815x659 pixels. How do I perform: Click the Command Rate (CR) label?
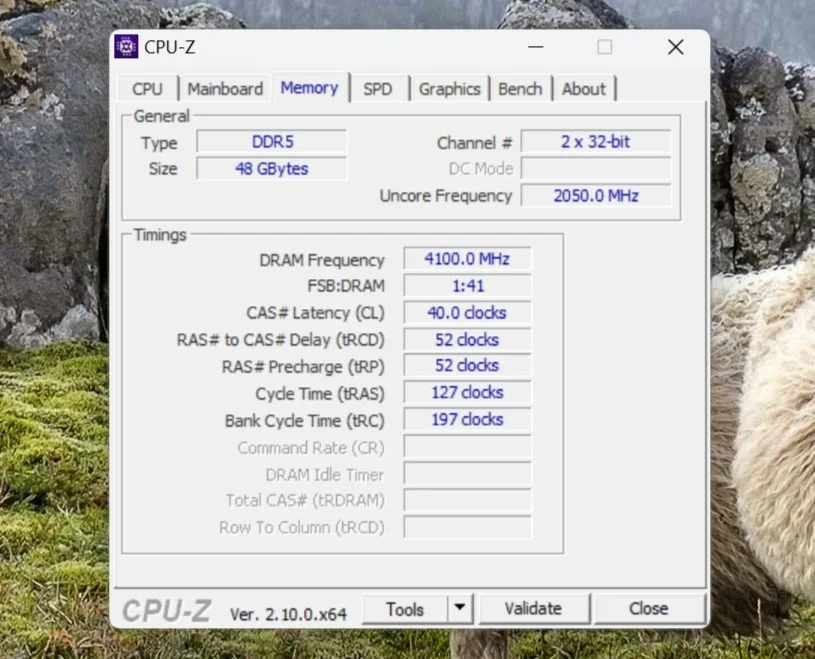311,448
